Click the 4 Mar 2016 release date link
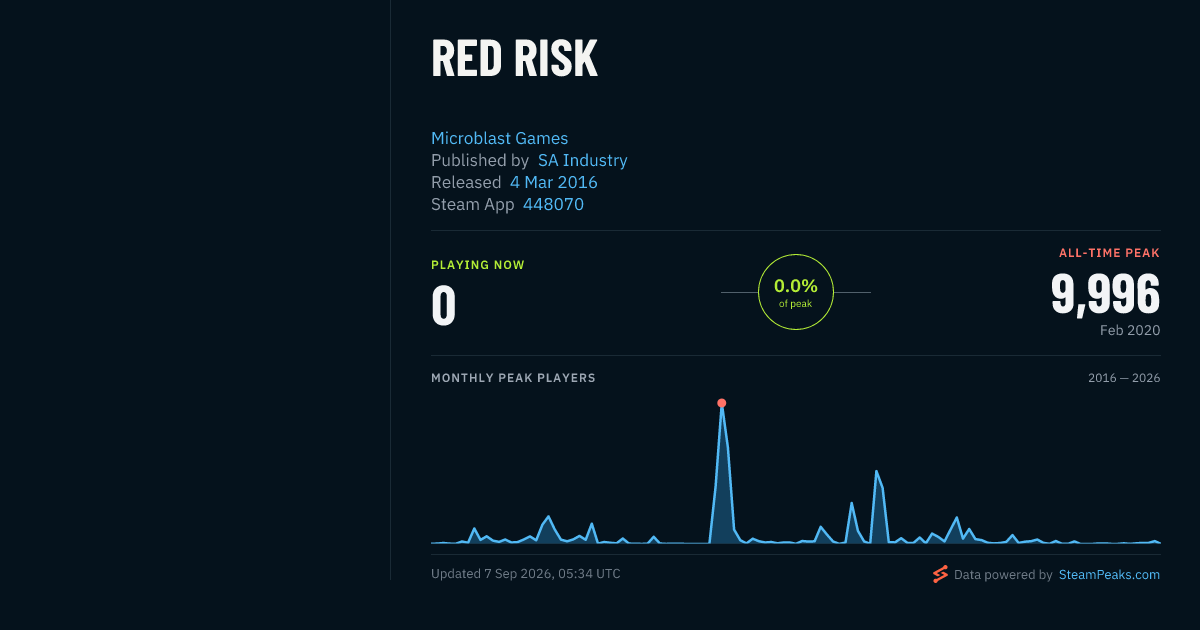 pos(553,182)
